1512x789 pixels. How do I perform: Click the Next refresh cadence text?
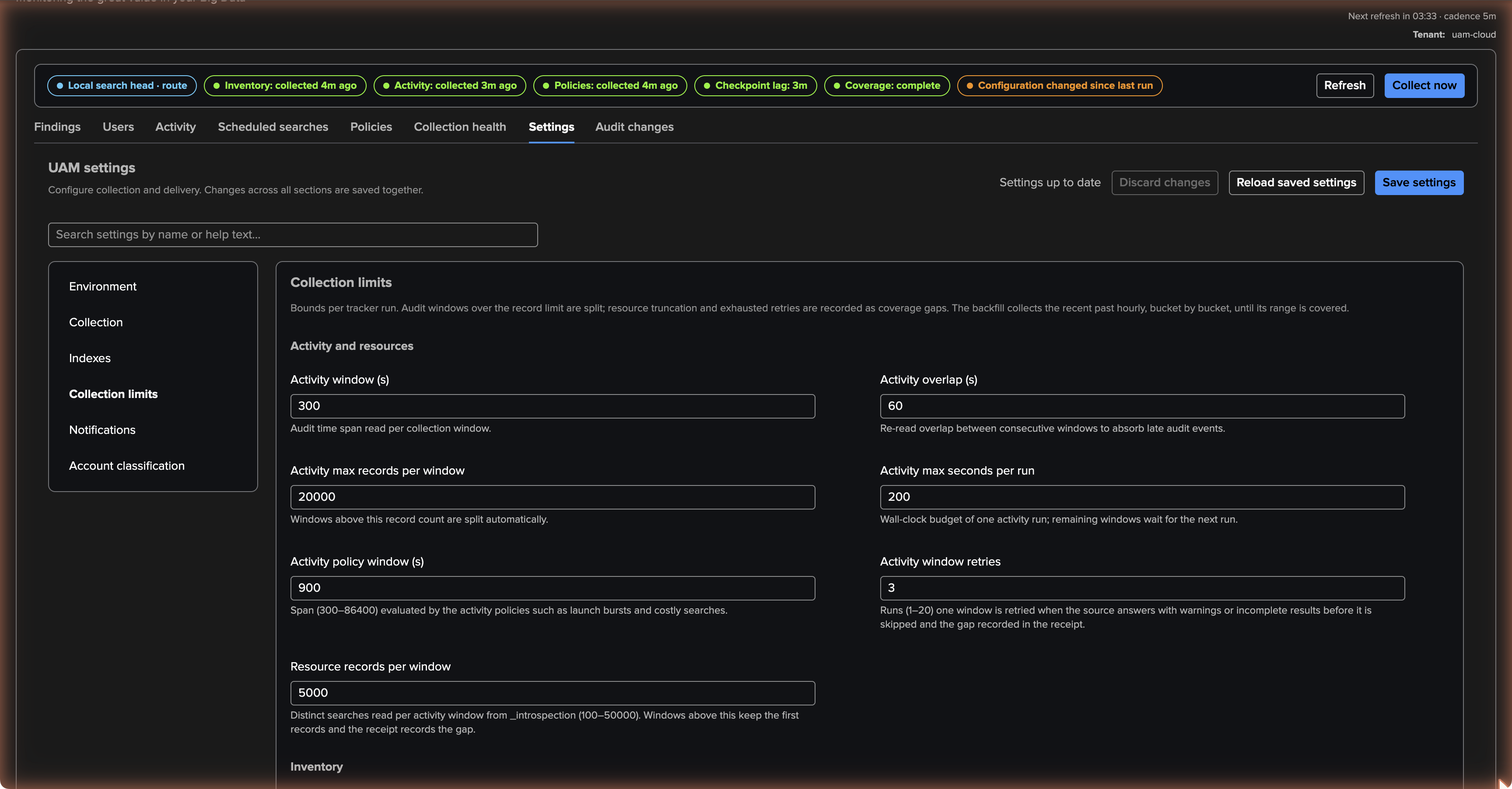coord(1421,17)
